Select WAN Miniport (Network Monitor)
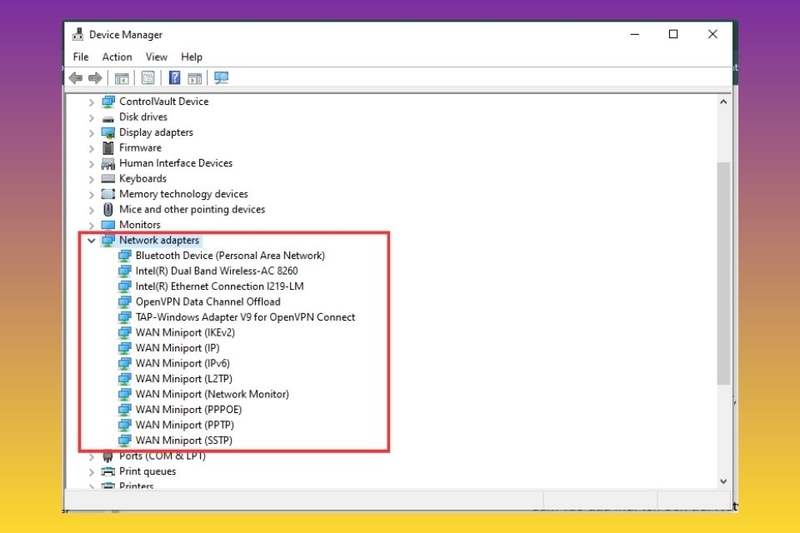Image resolution: width=800 pixels, height=533 pixels. pyautogui.click(x=212, y=394)
